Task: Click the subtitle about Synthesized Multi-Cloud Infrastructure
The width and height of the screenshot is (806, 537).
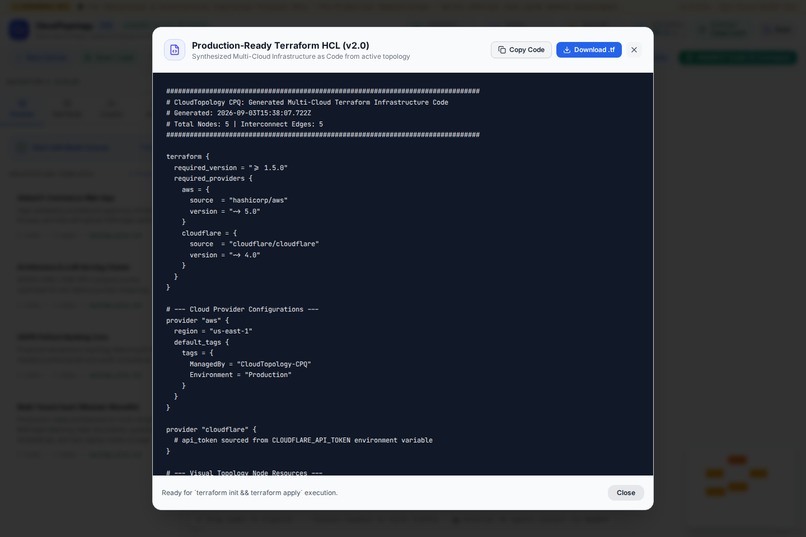Action: pyautogui.click(x=301, y=57)
